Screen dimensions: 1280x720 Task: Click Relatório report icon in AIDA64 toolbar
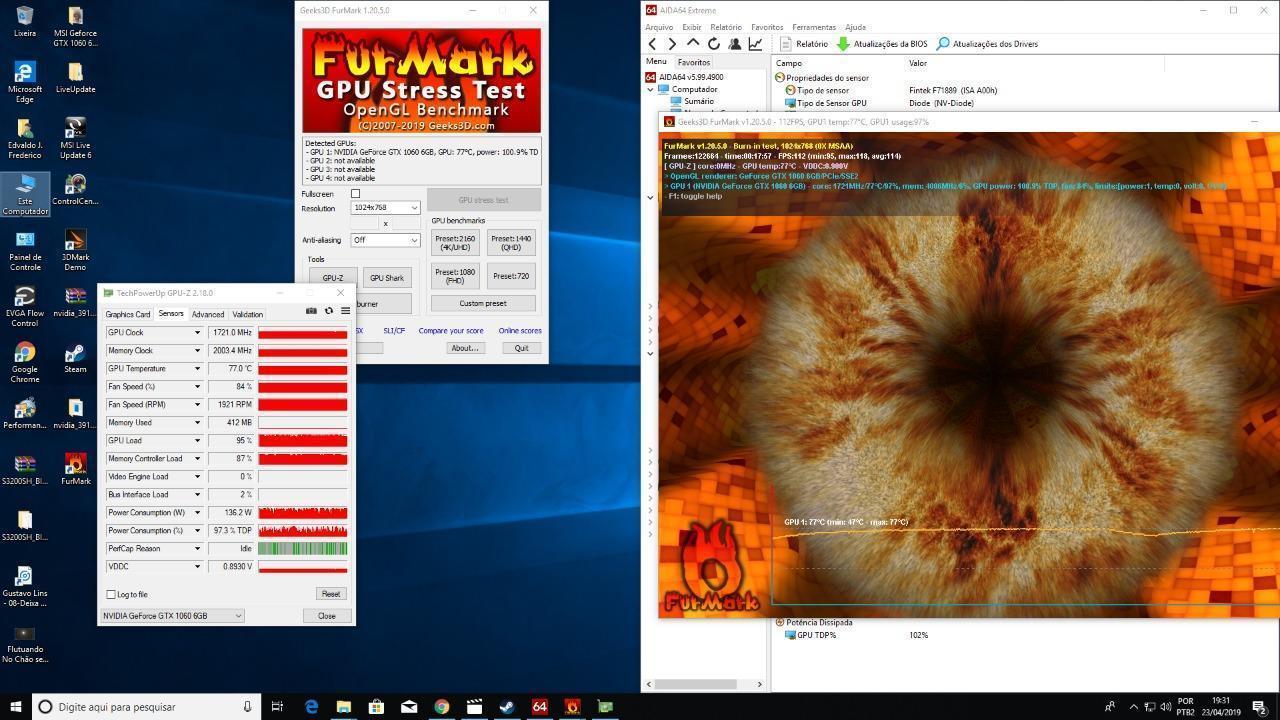point(786,44)
